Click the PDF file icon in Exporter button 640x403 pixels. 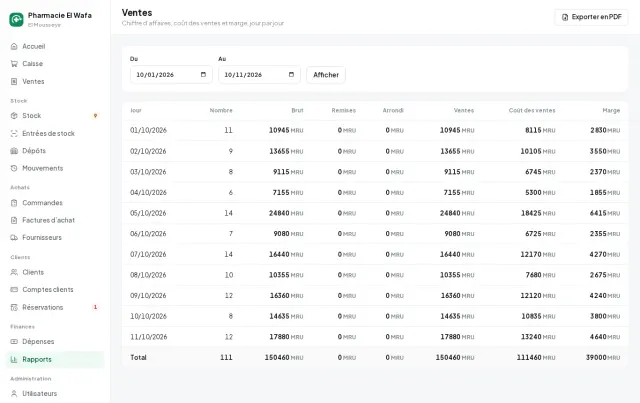click(x=565, y=17)
